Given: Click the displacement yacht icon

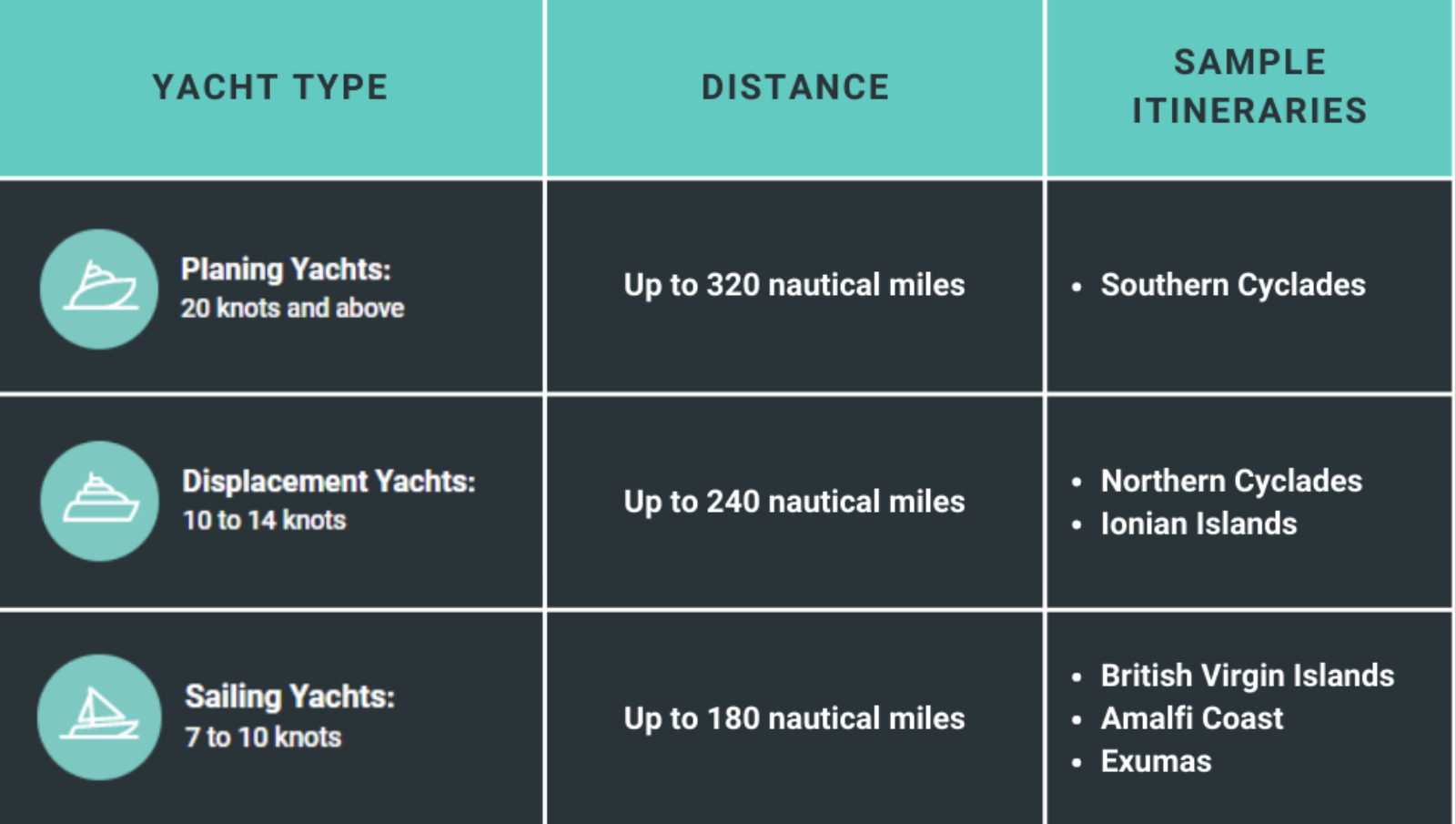Looking at the screenshot, I should tap(99, 501).
